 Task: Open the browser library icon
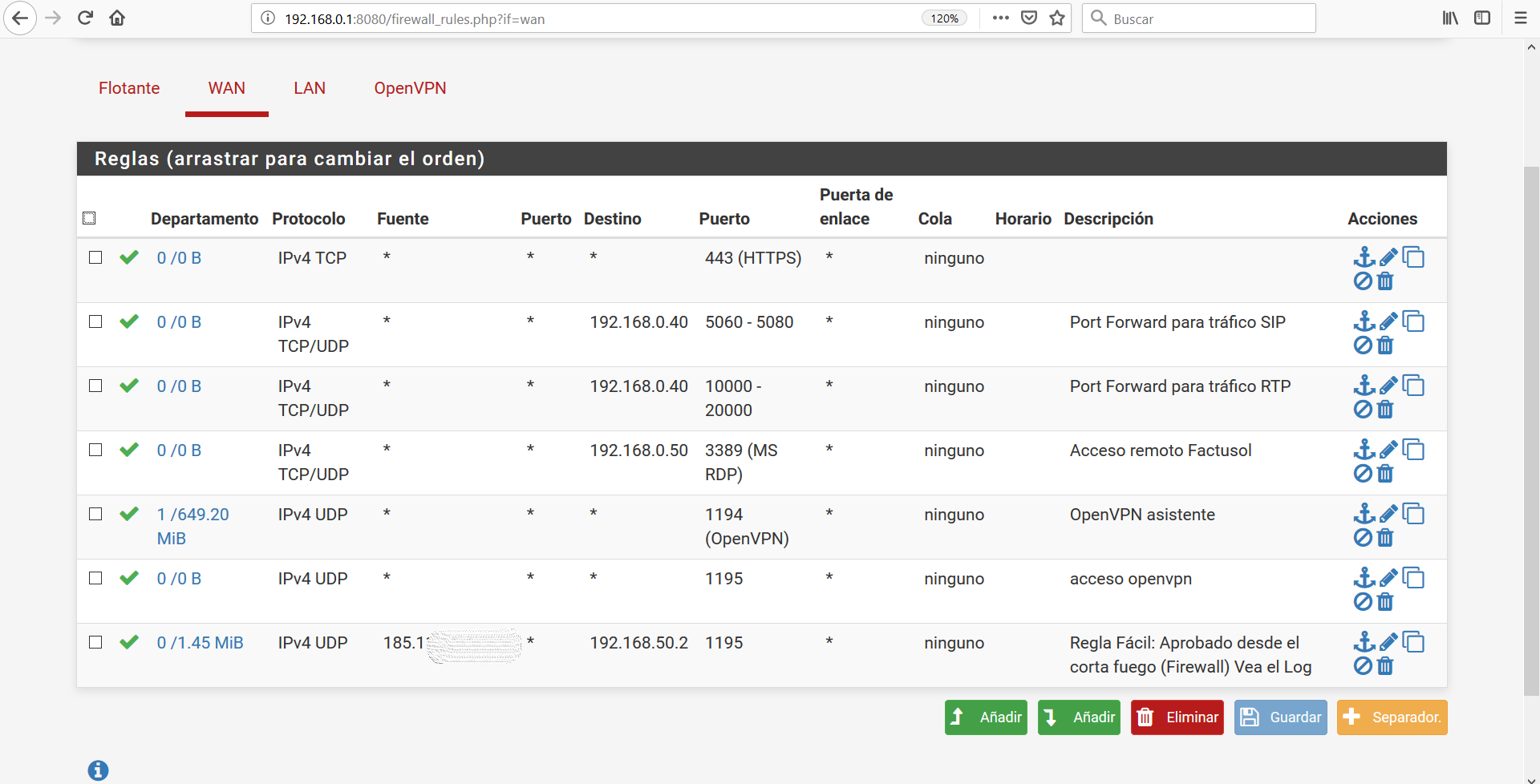[1450, 18]
